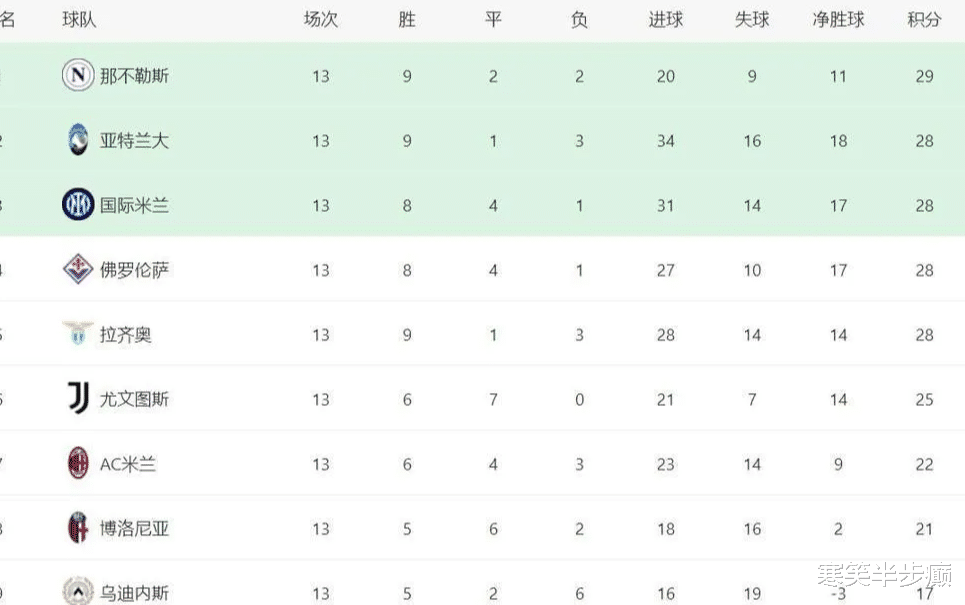Select the 国际米兰 team name
Viewport: 965px width, 605px height.
click(x=134, y=205)
